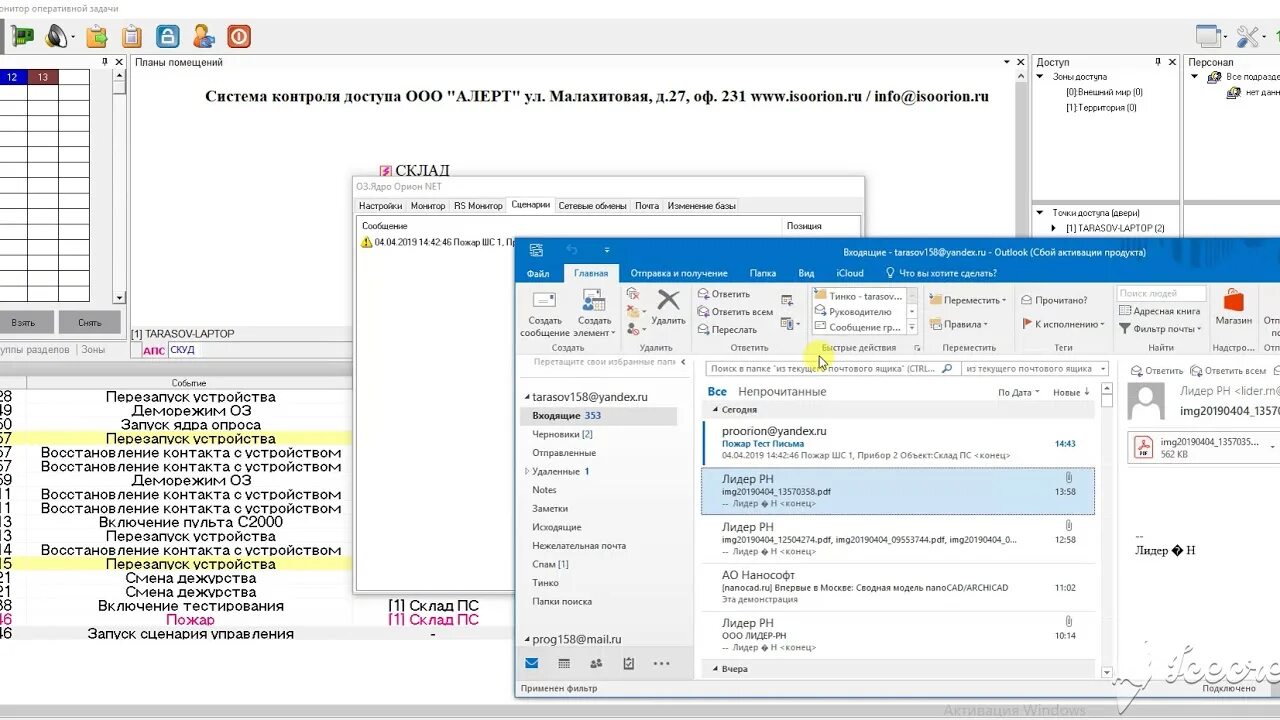Expand the Удаленные folder

(527, 471)
